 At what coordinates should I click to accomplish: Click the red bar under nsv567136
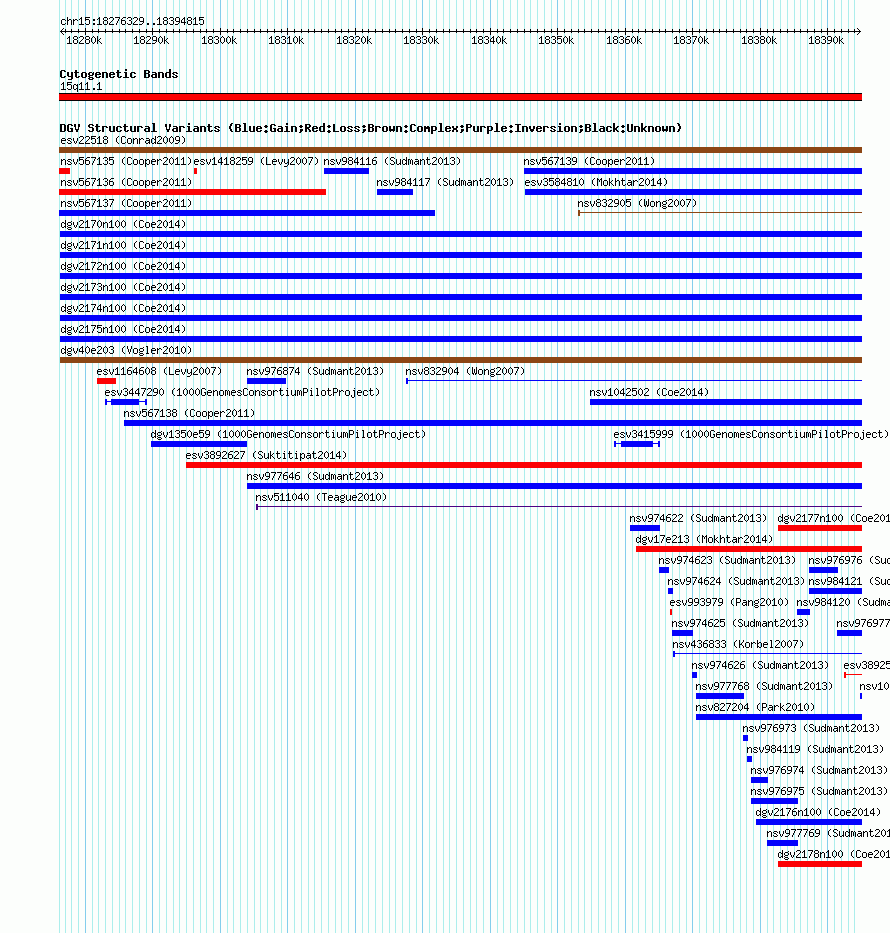(193, 192)
